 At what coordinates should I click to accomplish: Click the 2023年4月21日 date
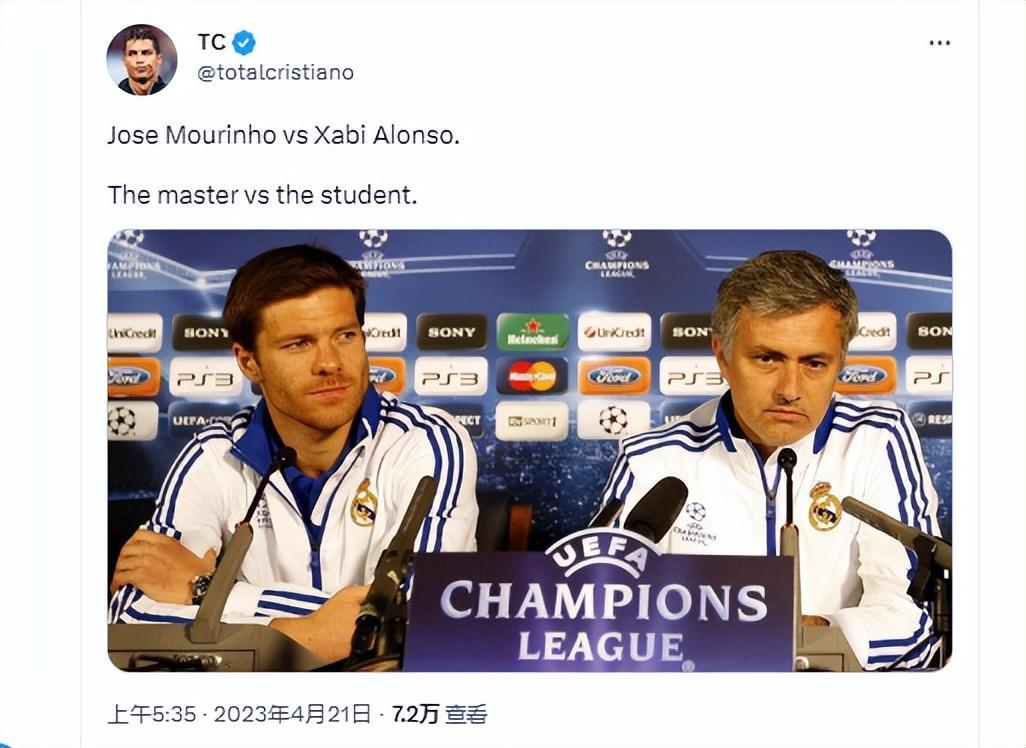[x=292, y=714]
